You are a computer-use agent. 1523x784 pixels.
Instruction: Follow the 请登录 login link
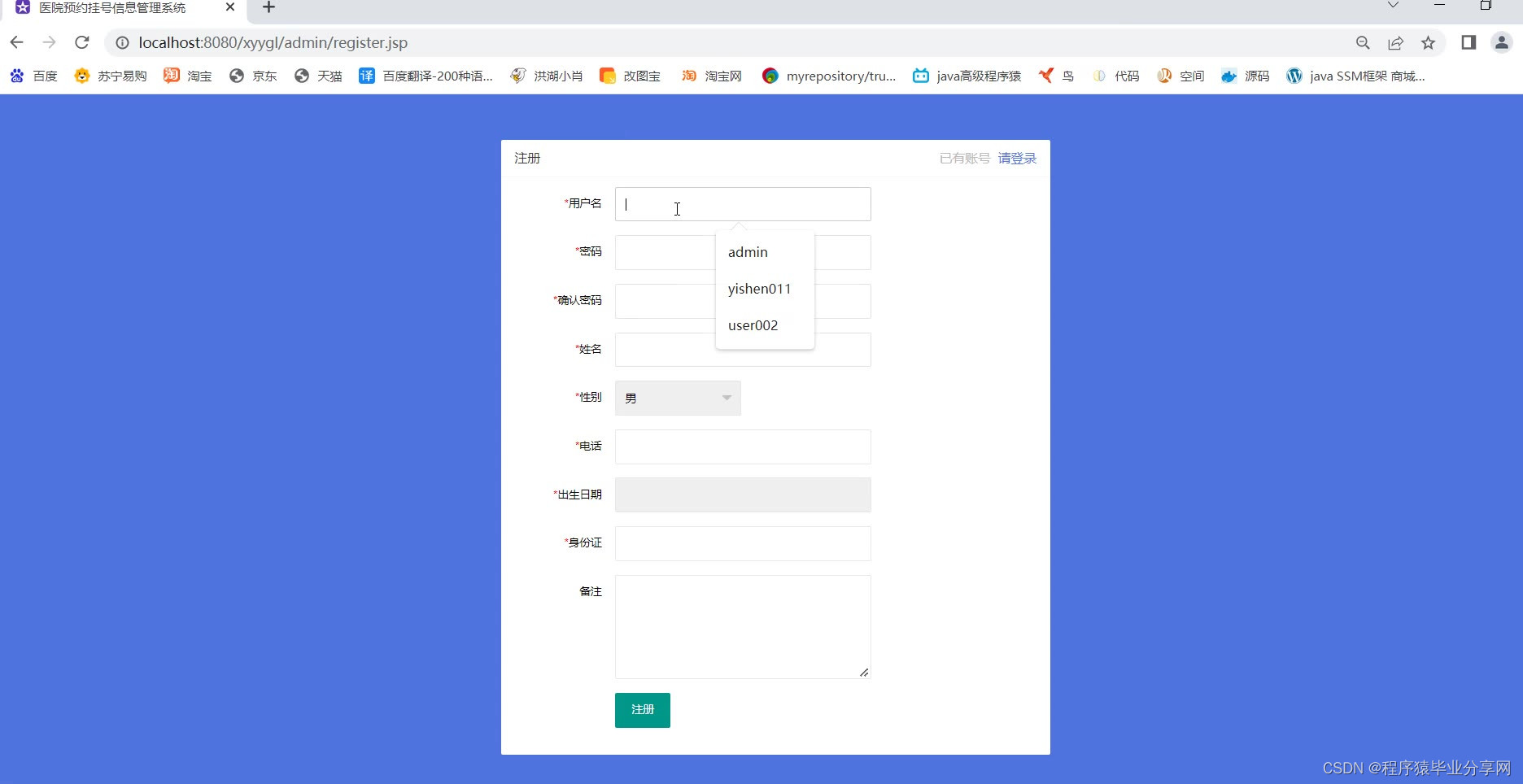(1017, 158)
